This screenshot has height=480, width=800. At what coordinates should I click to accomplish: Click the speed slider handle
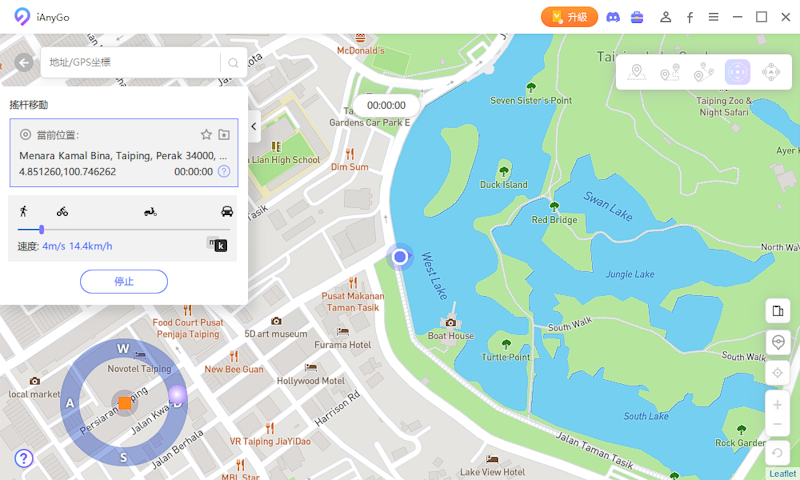41,230
